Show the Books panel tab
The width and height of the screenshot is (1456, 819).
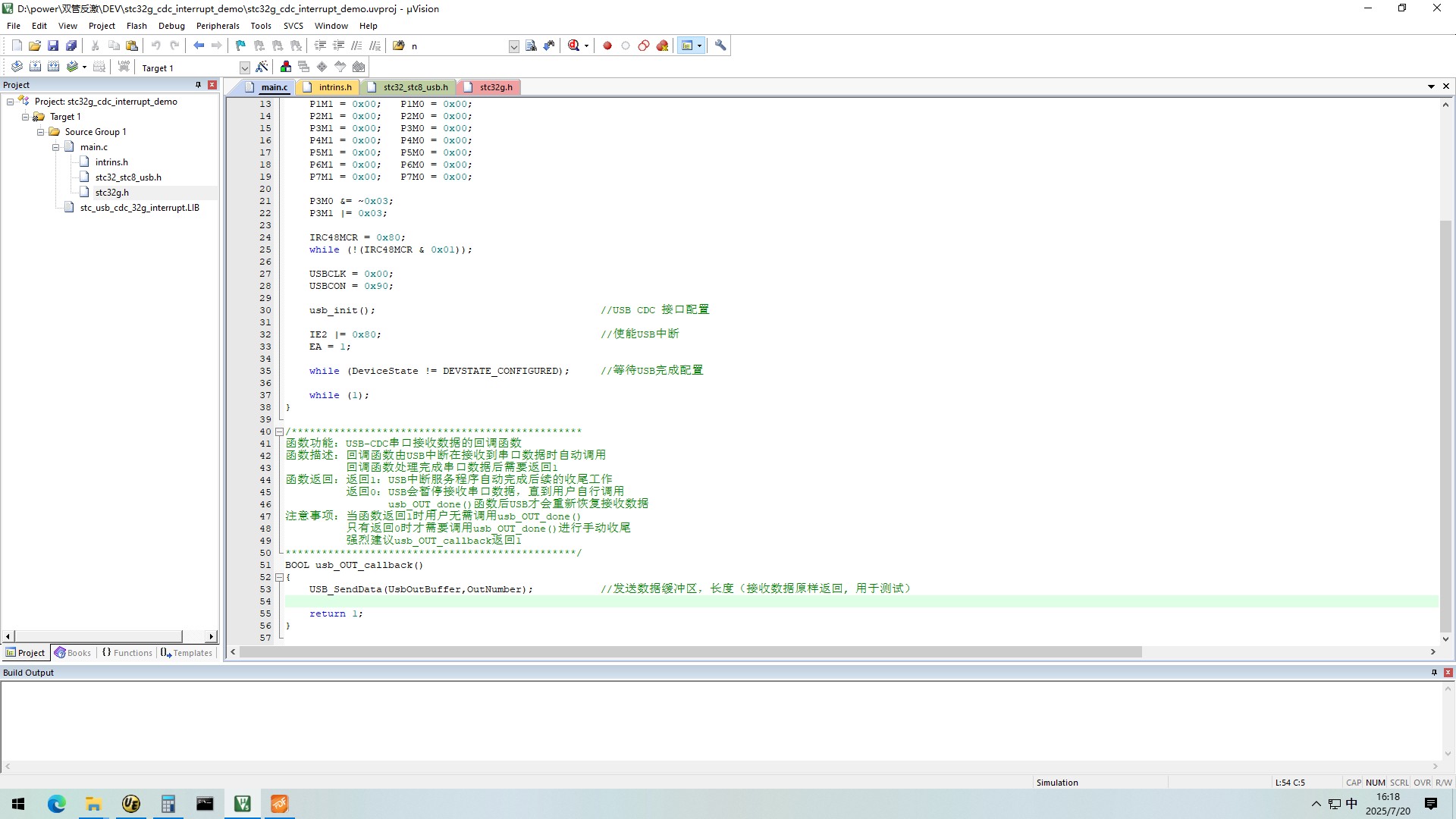tap(73, 653)
